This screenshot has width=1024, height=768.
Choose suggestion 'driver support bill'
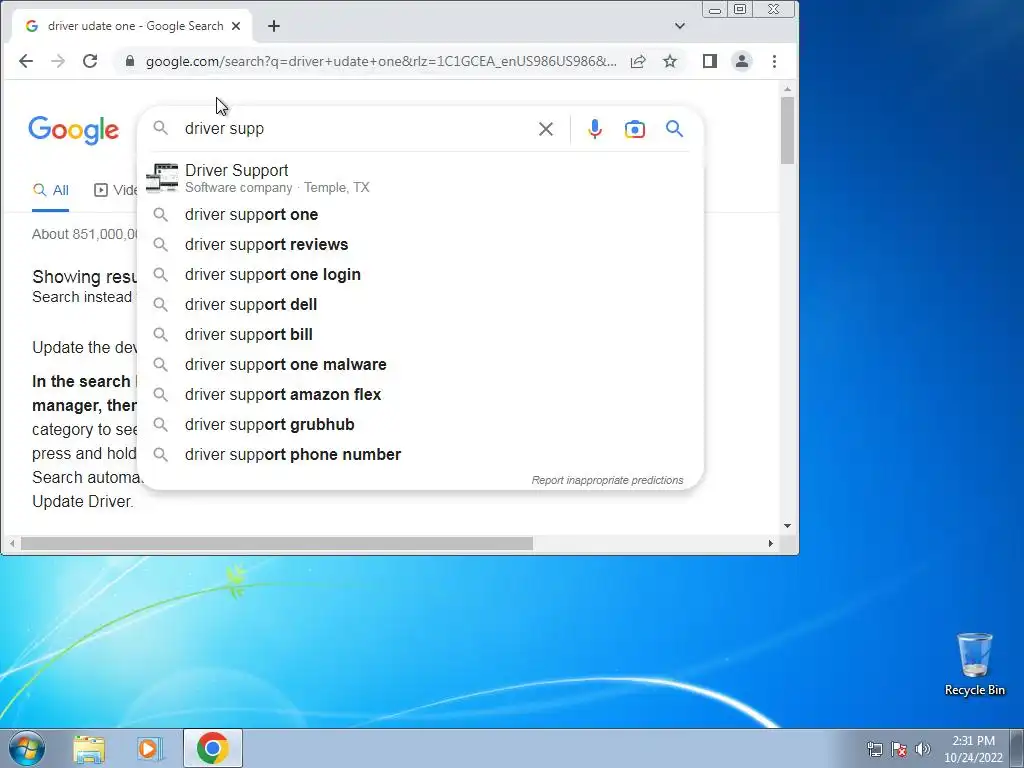coord(421,335)
